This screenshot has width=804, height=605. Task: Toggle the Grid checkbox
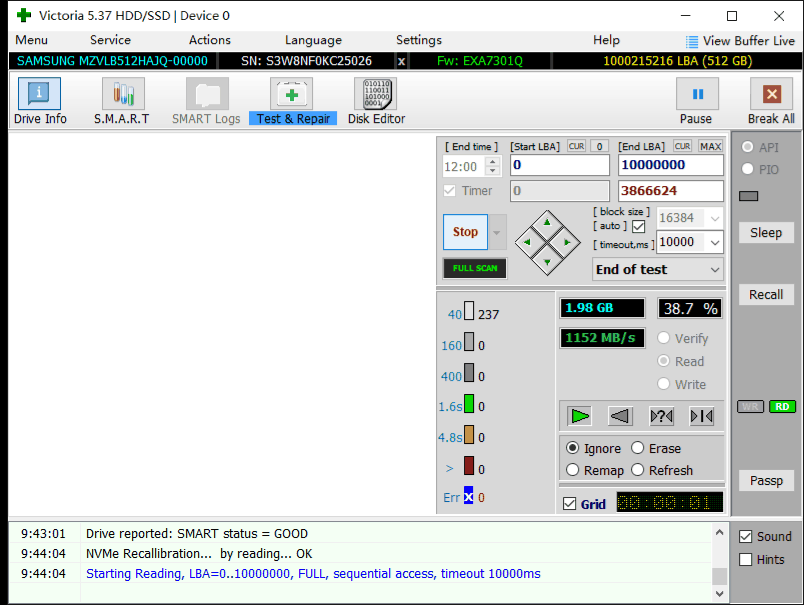569,504
